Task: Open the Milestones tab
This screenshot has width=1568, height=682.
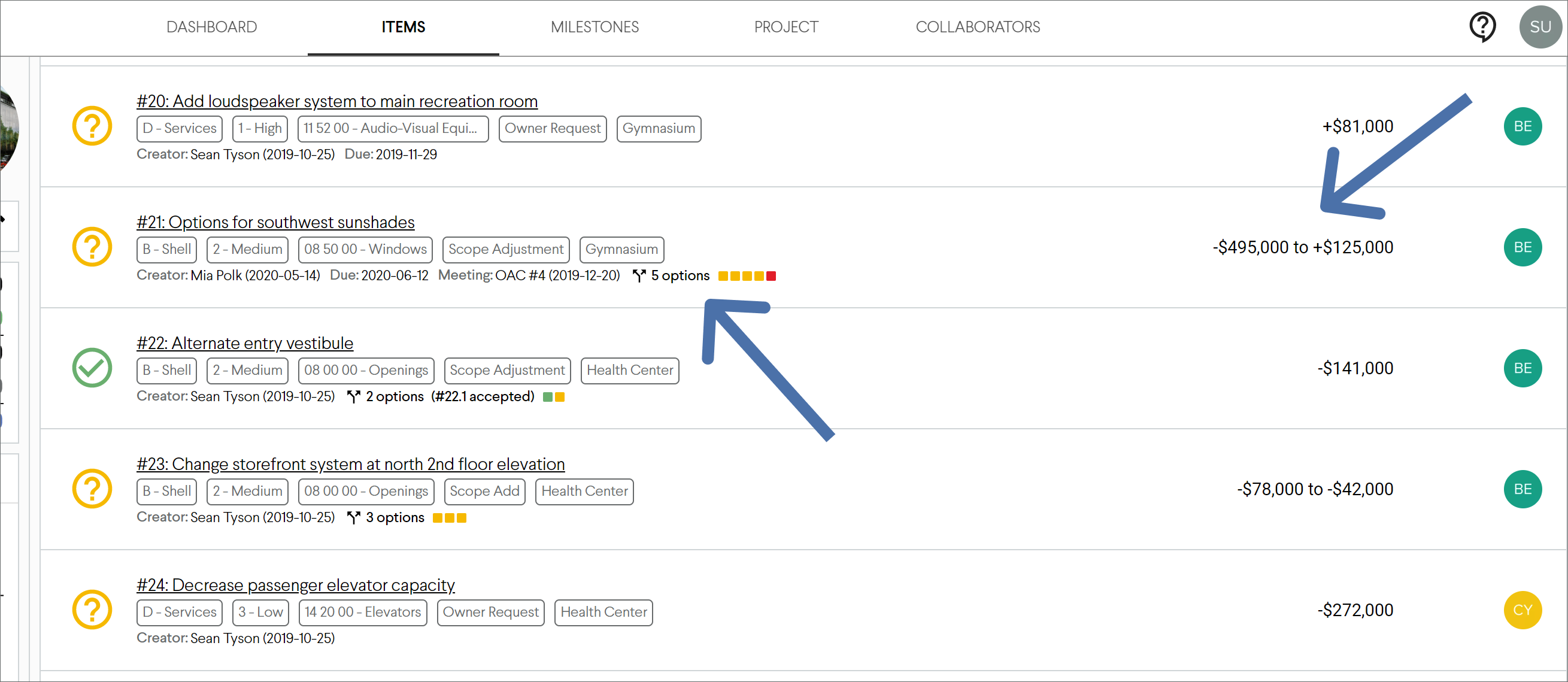Action: click(x=595, y=27)
